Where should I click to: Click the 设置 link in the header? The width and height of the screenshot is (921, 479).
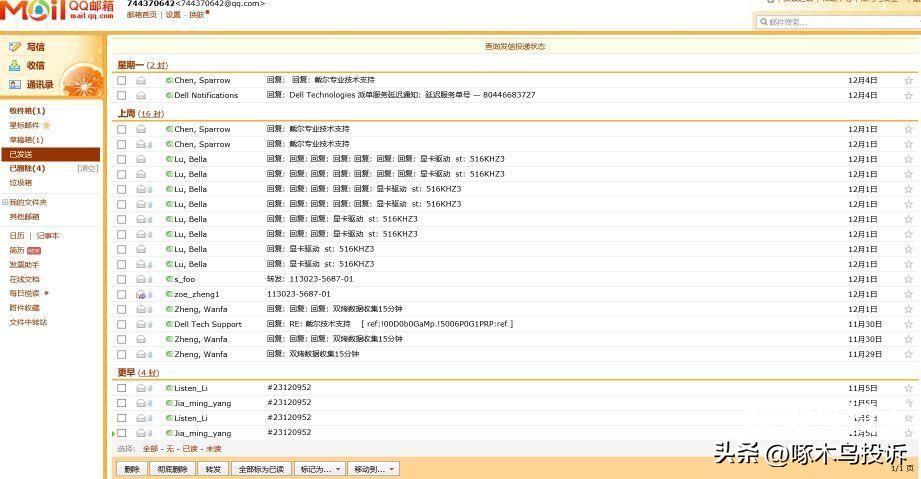coord(173,15)
